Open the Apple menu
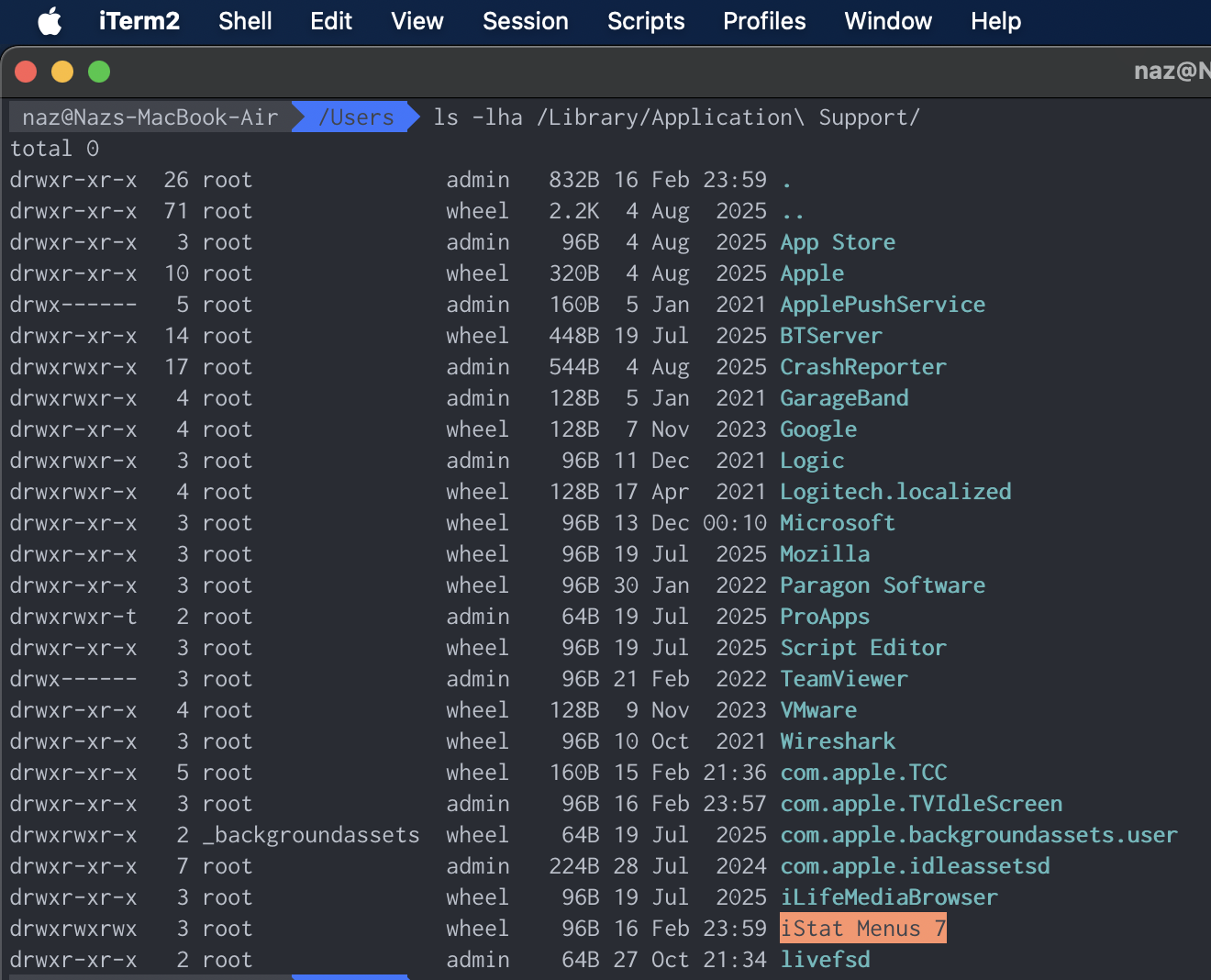 coord(50,21)
